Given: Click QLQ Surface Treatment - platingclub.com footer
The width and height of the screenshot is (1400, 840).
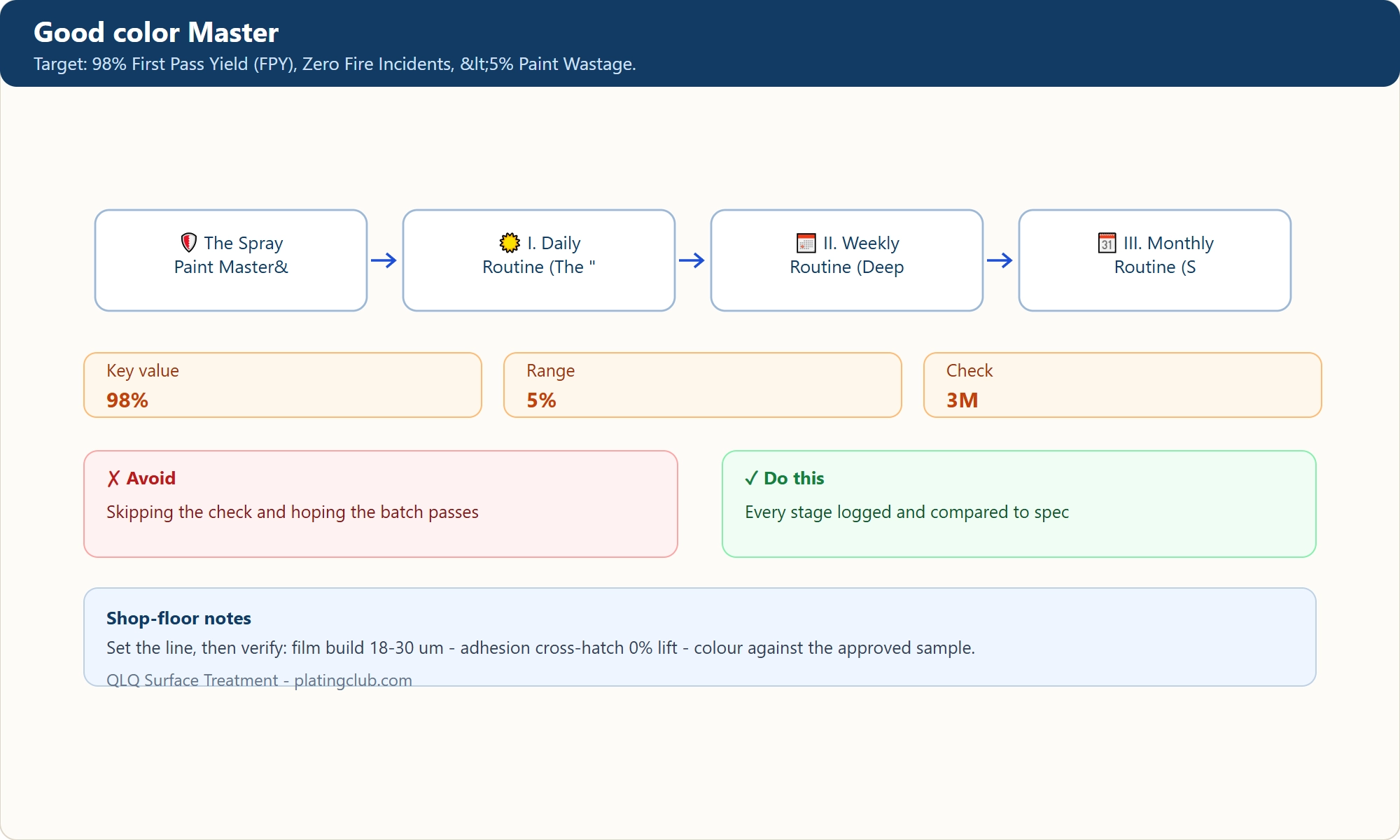Looking at the screenshot, I should point(259,680).
